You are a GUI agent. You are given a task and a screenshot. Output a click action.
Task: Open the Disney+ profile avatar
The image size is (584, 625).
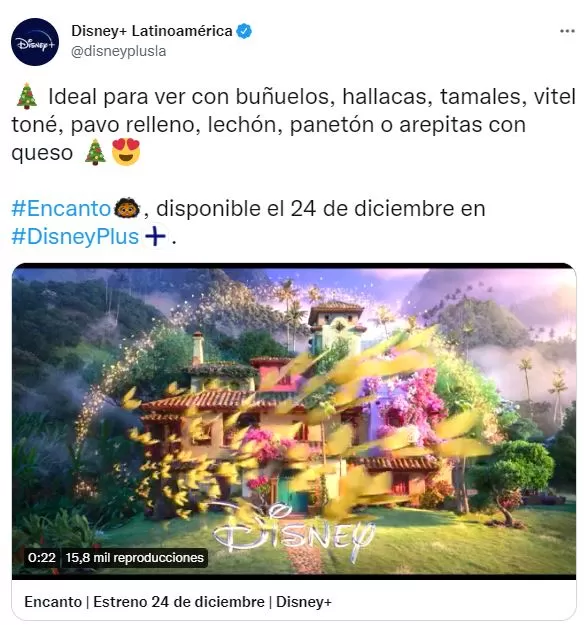[x=35, y=42]
